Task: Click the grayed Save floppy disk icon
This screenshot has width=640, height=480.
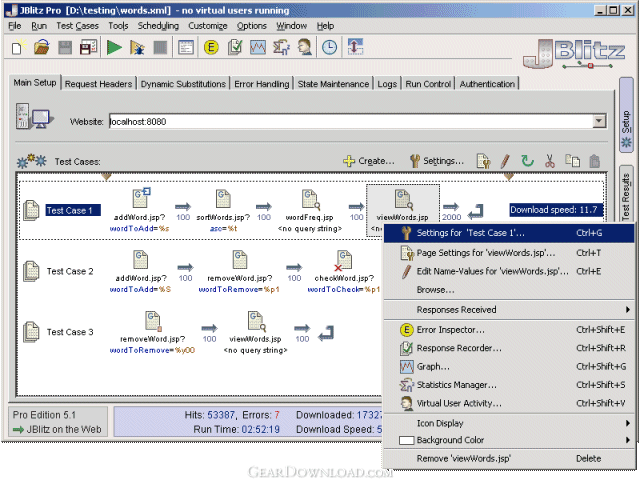Action: click(x=65, y=48)
